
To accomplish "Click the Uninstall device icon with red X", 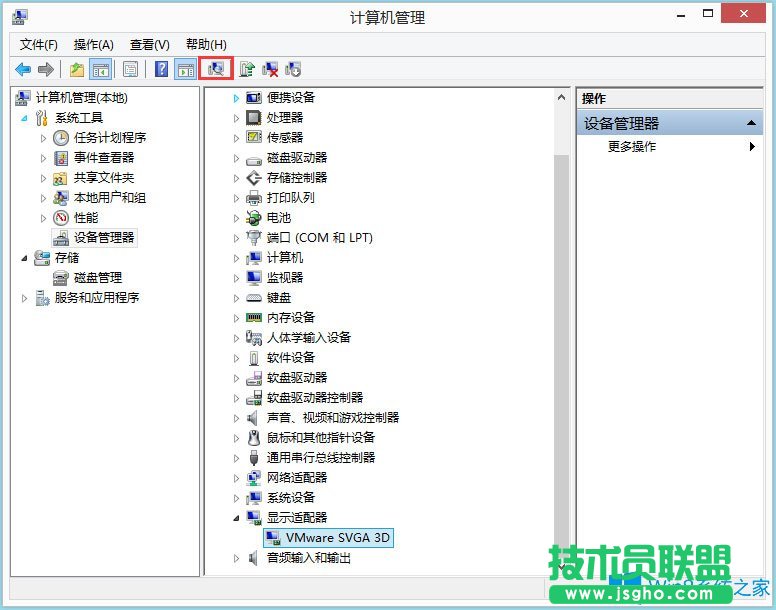I will coord(270,69).
